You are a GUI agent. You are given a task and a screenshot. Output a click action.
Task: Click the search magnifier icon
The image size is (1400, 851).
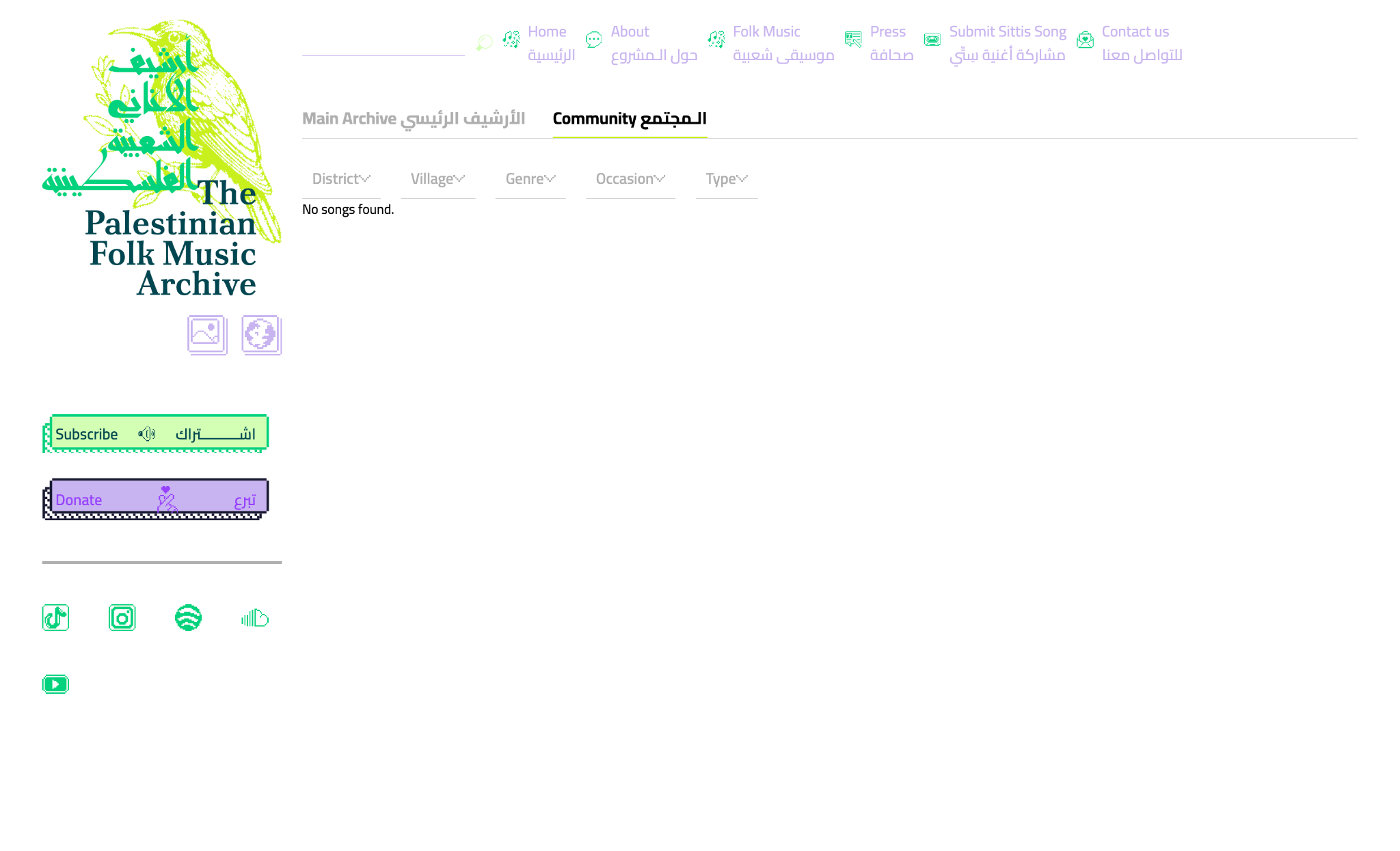click(485, 43)
